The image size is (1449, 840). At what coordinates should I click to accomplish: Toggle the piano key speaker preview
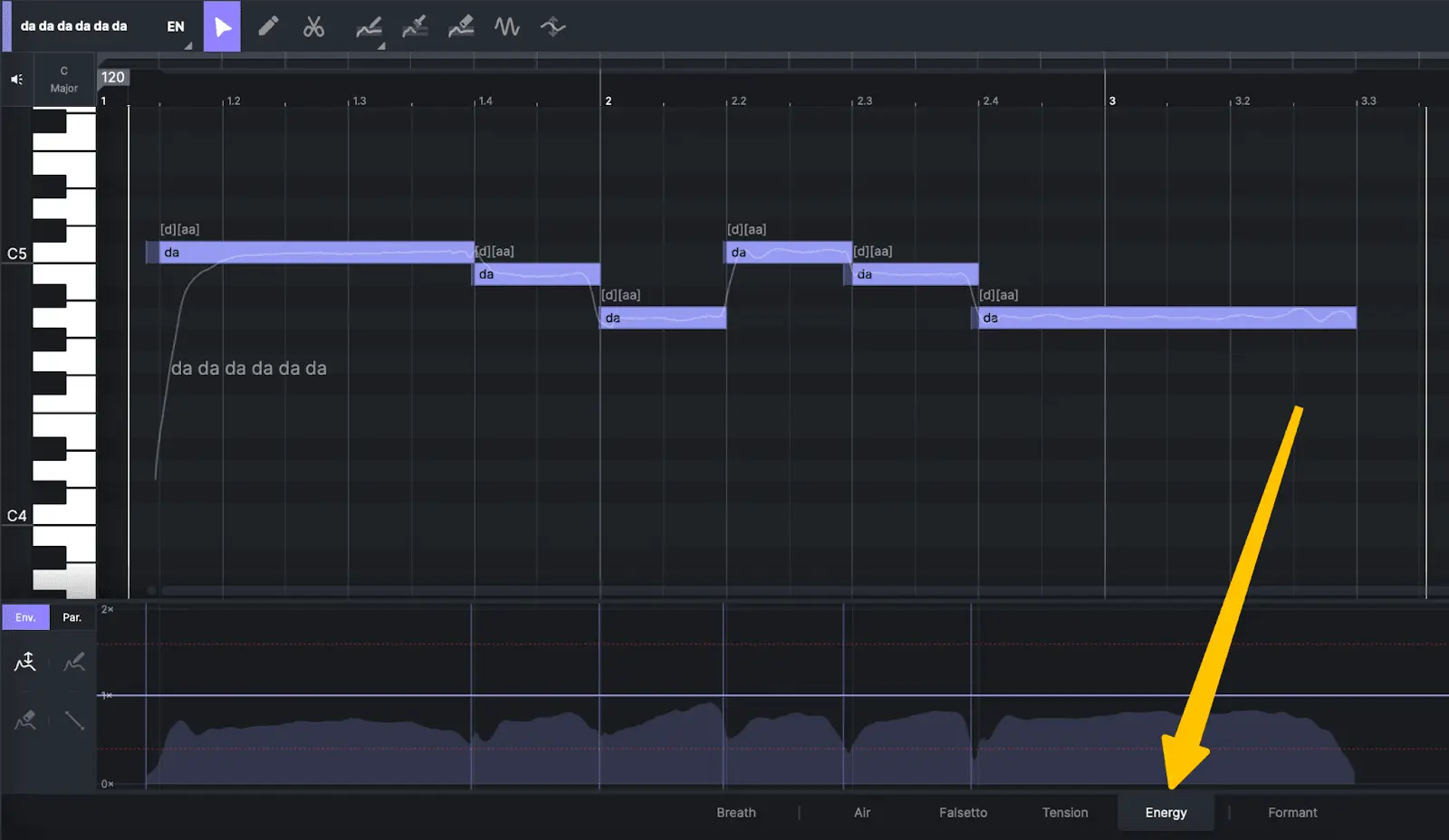16,80
